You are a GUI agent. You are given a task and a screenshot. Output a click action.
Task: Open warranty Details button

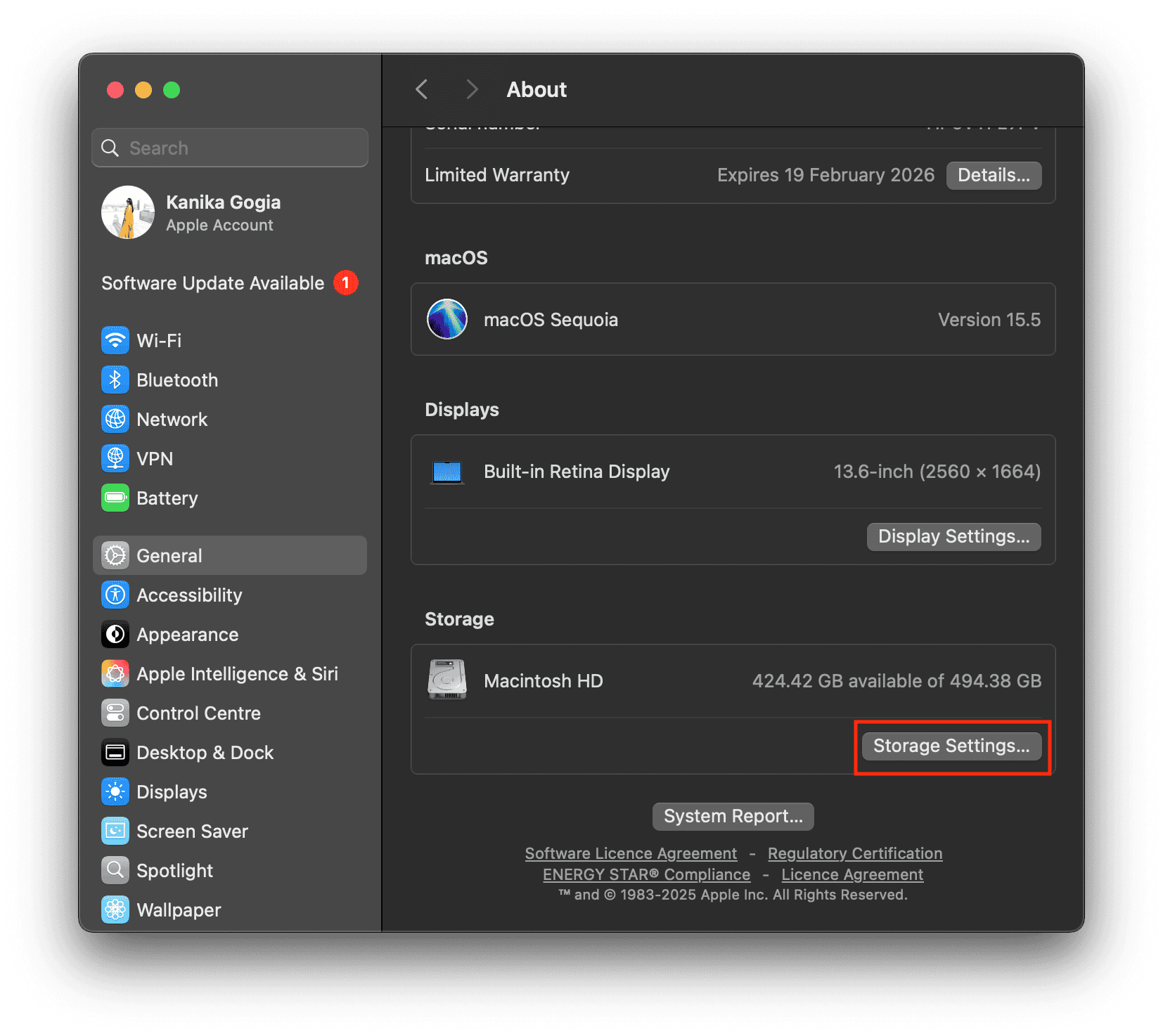[994, 175]
